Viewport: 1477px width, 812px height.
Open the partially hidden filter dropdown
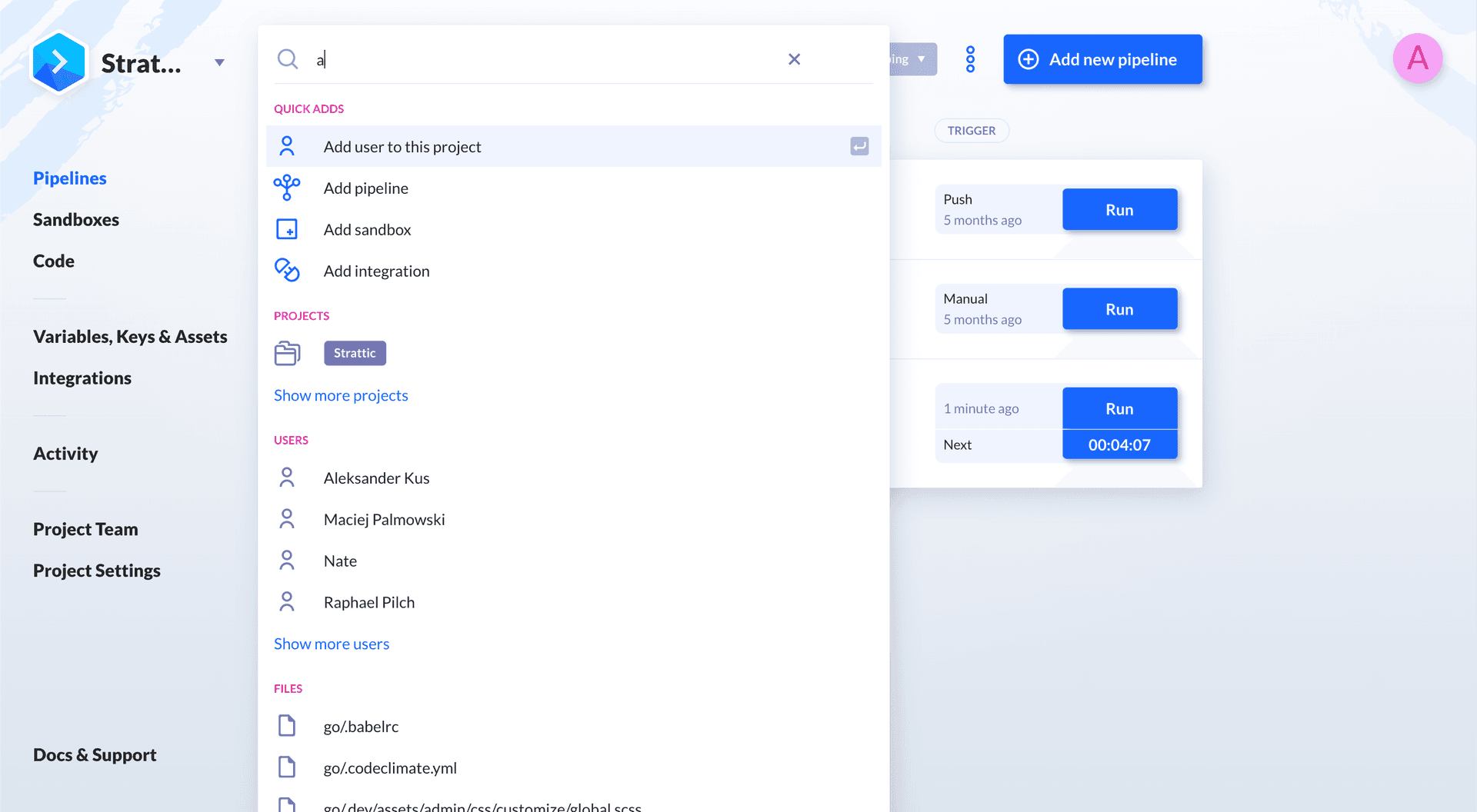(x=913, y=59)
